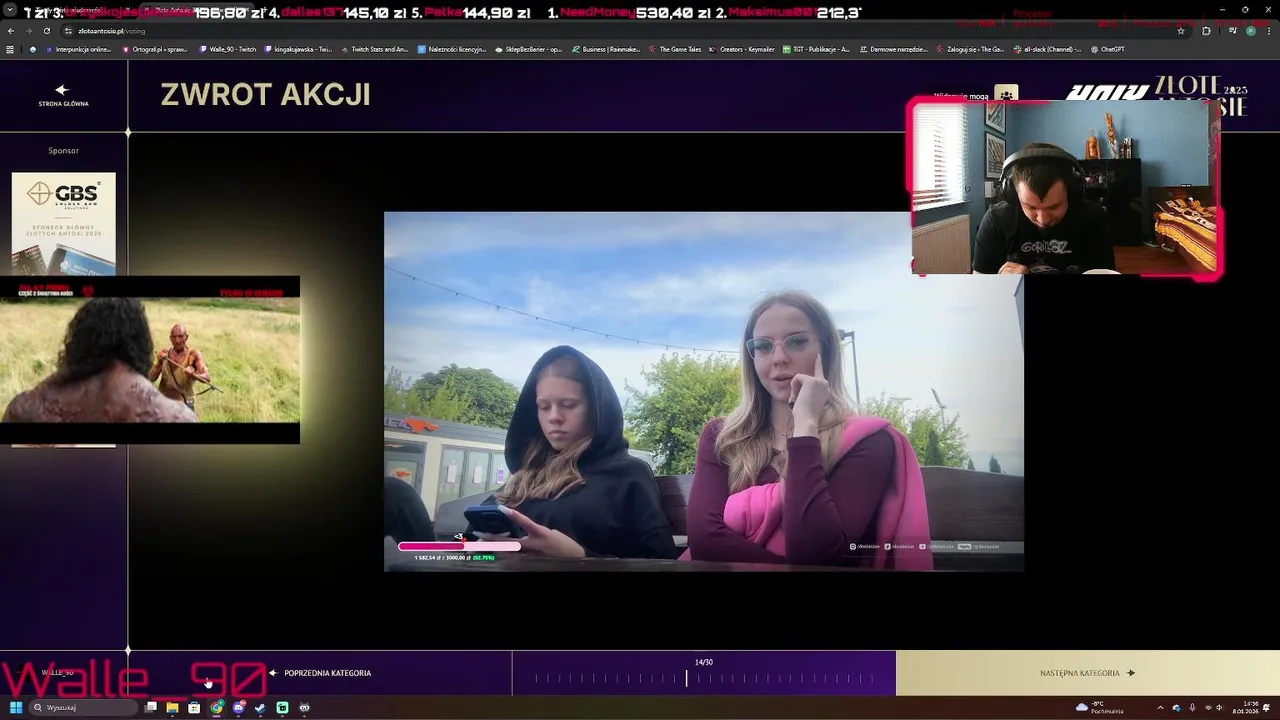Image resolution: width=1280 pixels, height=720 pixels.
Task: Open 'Business | Rainmake...' bookmark
Action: [x=606, y=49]
